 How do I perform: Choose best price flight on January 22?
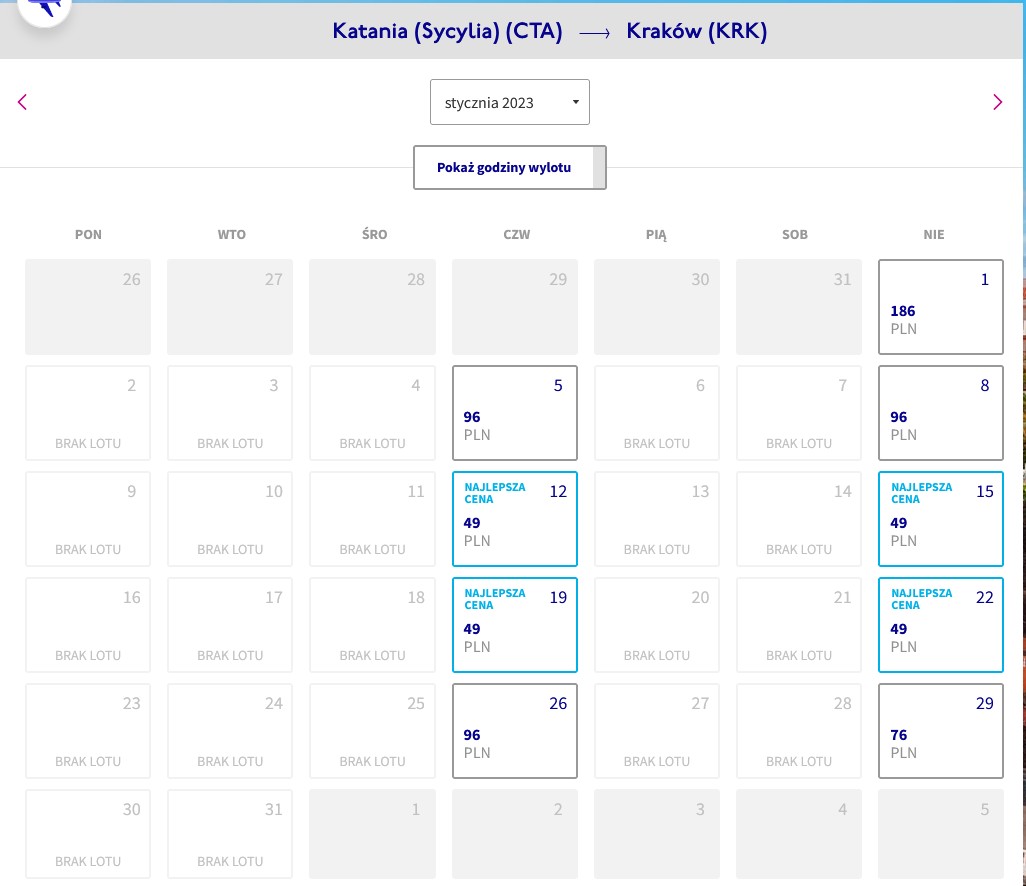pyautogui.click(x=940, y=625)
